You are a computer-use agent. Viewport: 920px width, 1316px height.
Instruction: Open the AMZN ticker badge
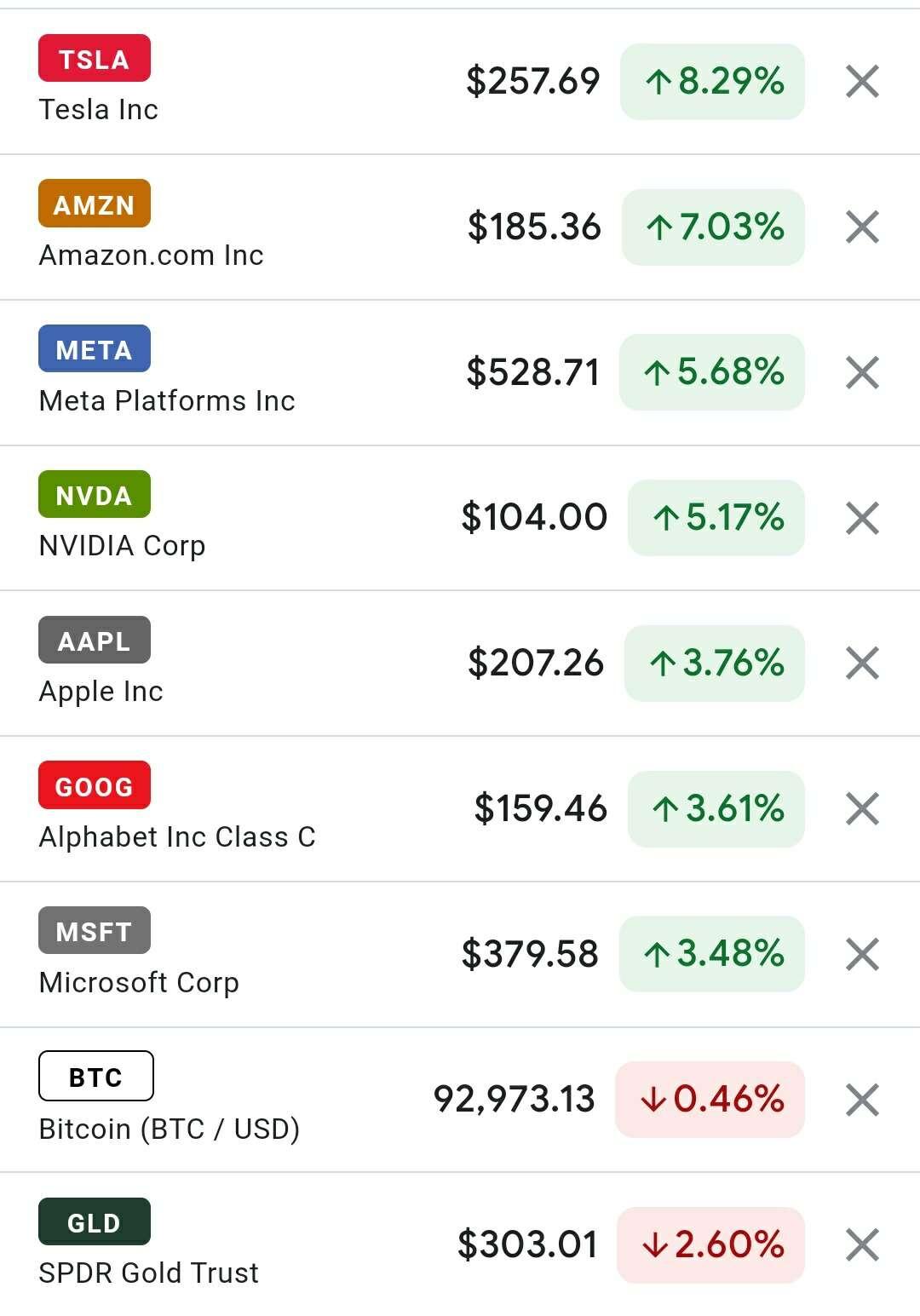[95, 204]
